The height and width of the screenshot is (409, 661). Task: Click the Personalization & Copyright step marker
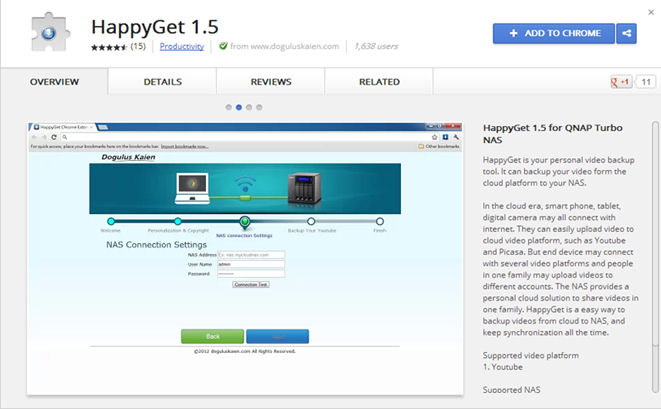pos(178,221)
